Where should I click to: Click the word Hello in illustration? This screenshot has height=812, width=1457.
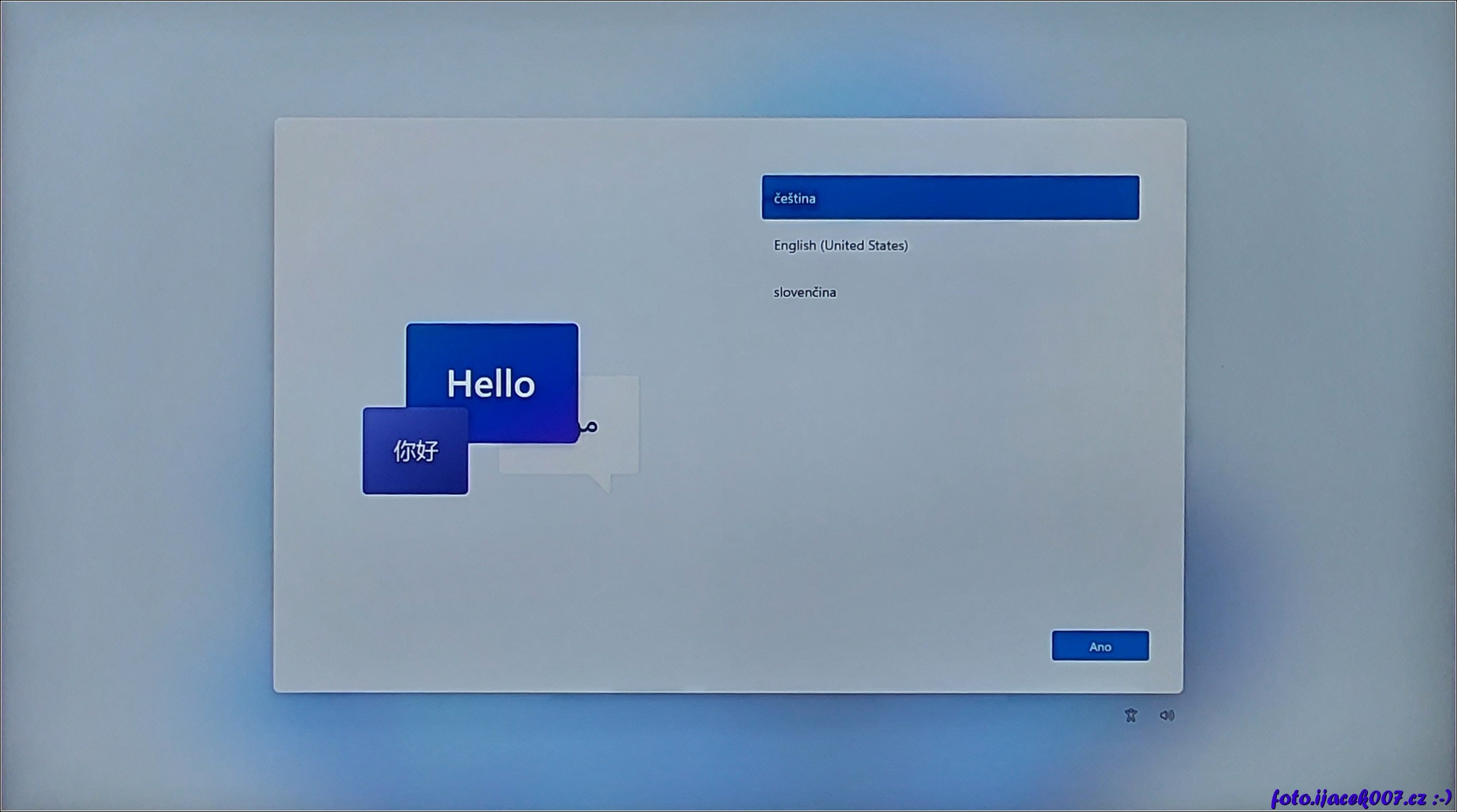point(491,383)
